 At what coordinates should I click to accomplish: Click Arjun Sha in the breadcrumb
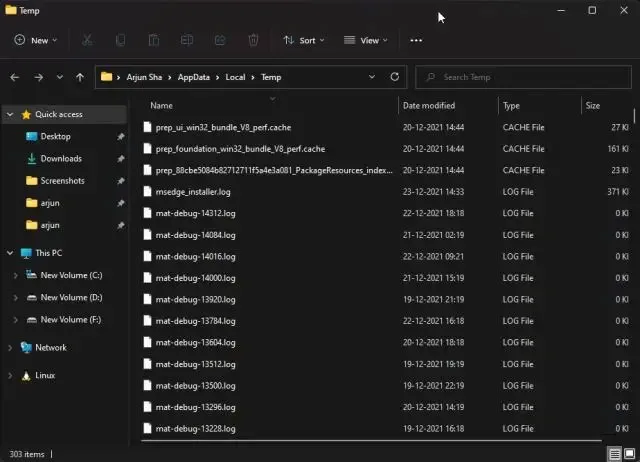point(144,77)
